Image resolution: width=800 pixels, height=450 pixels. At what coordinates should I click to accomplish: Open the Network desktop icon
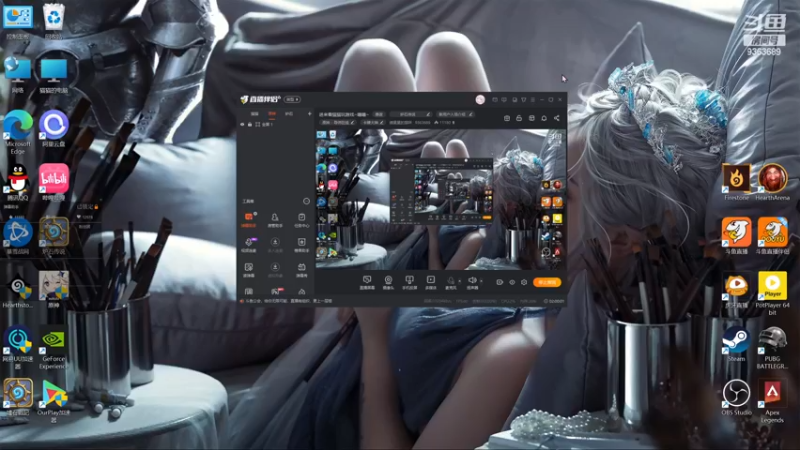tap(18, 75)
